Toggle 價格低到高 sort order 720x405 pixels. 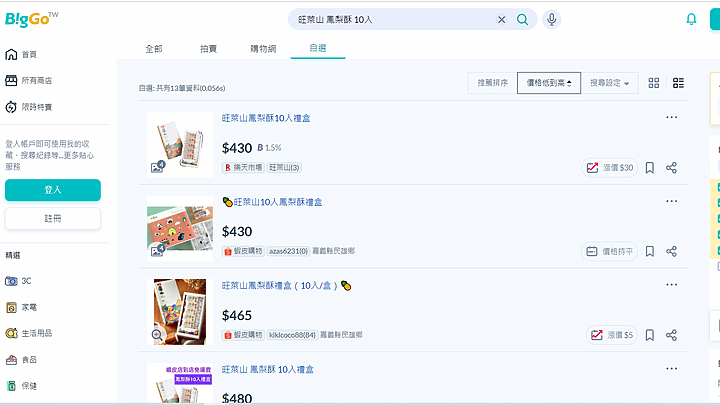[549, 83]
